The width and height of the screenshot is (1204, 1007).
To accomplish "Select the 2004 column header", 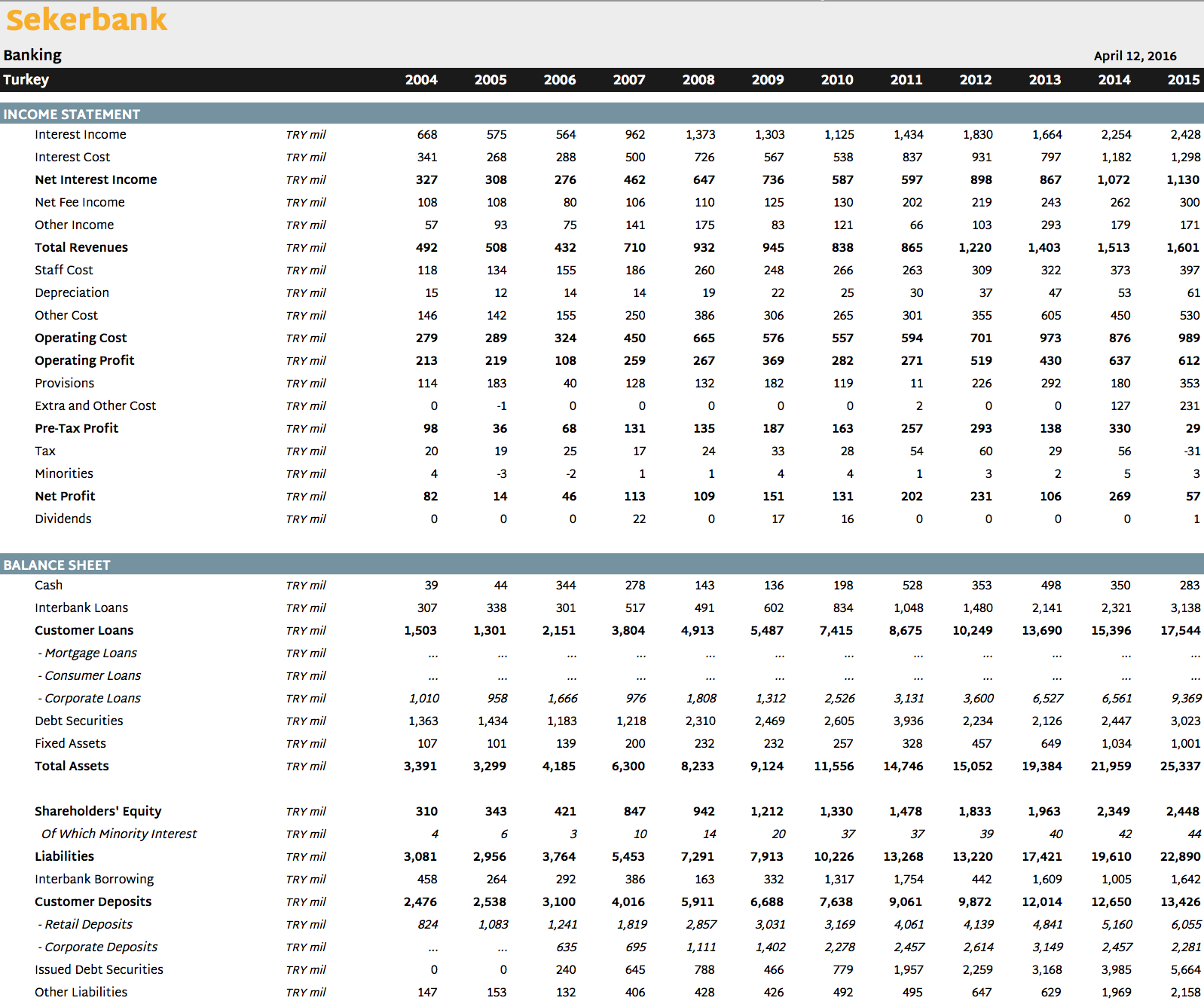I will click(x=421, y=80).
